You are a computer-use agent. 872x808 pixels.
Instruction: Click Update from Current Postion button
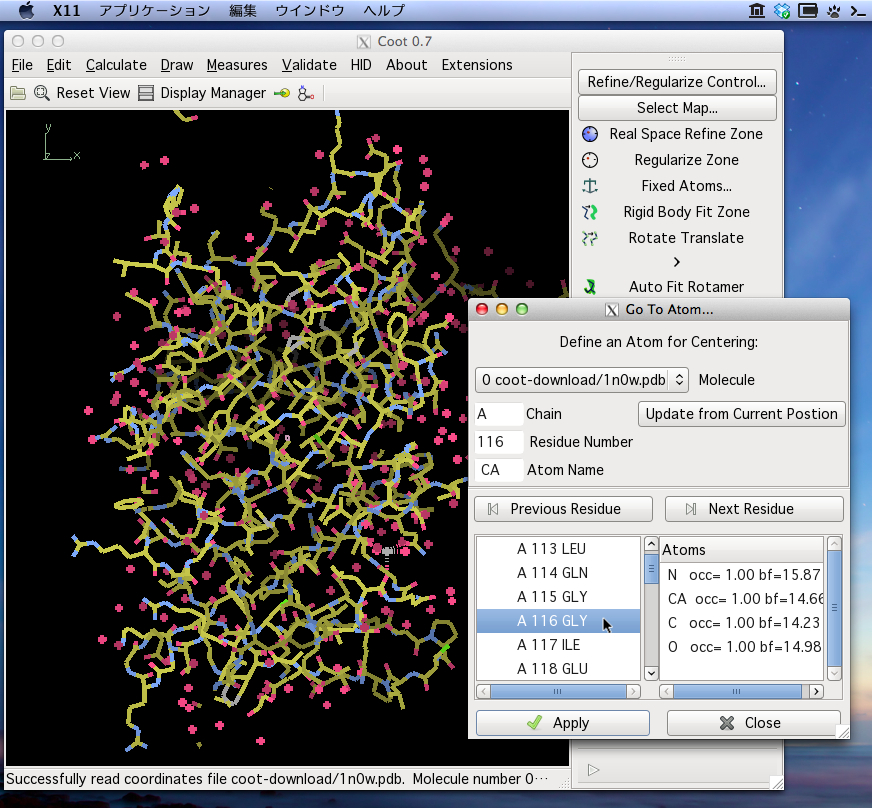point(741,414)
